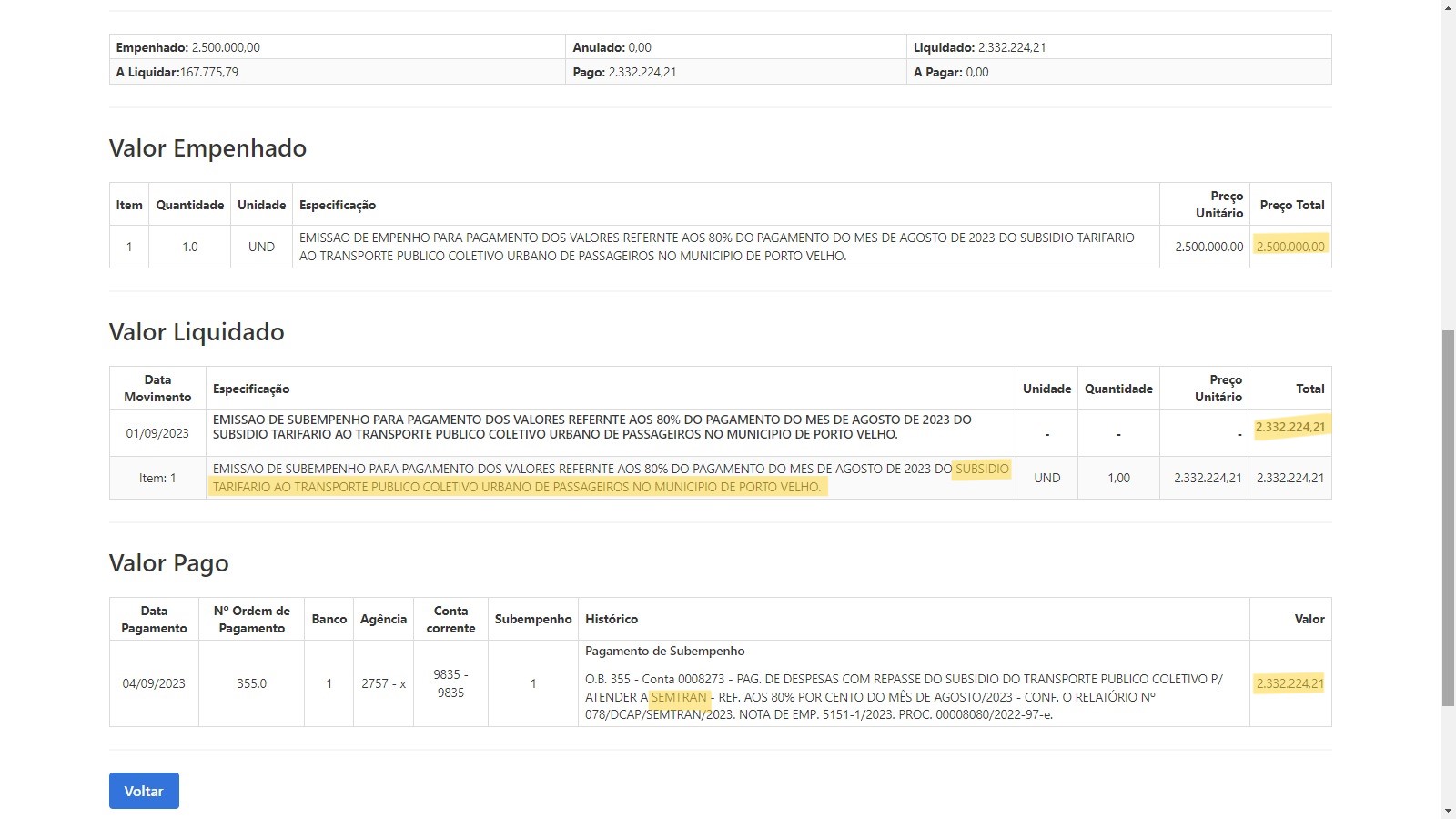Click the Valor Pago section heading
The image size is (1456, 819).
168,563
